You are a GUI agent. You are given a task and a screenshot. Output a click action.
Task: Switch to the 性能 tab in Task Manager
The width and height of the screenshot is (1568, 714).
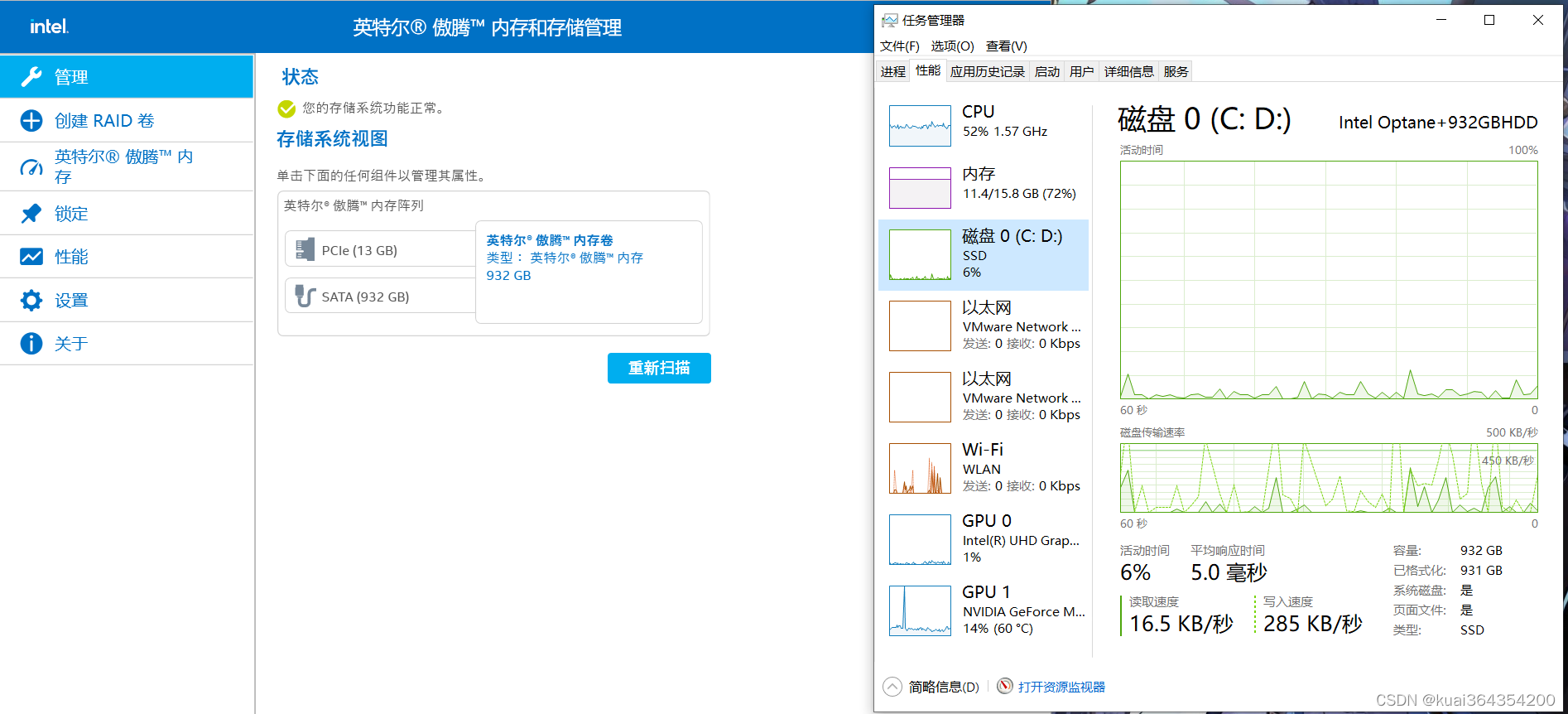pos(928,70)
